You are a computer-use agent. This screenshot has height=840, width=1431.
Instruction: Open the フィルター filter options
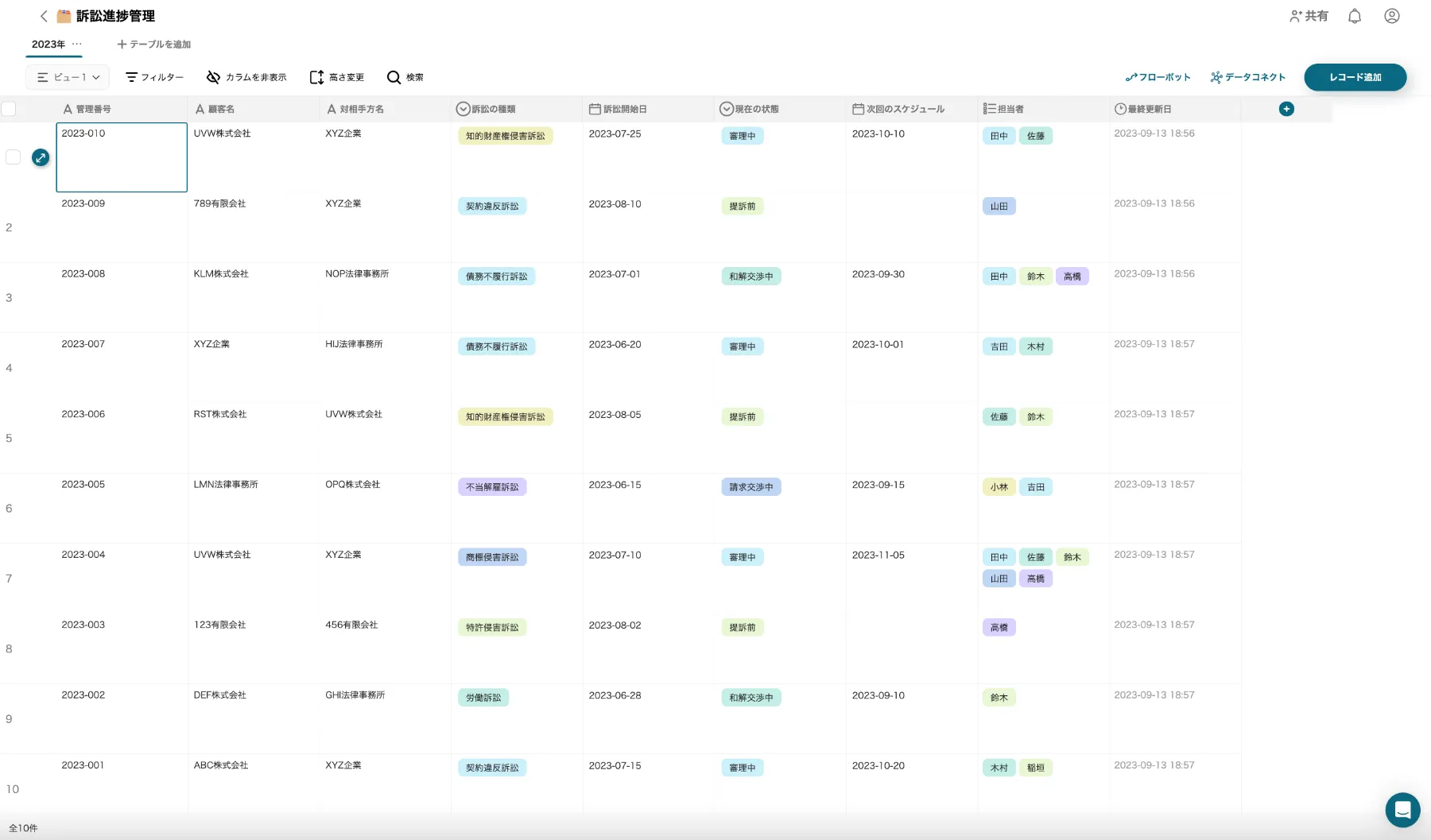(x=154, y=77)
